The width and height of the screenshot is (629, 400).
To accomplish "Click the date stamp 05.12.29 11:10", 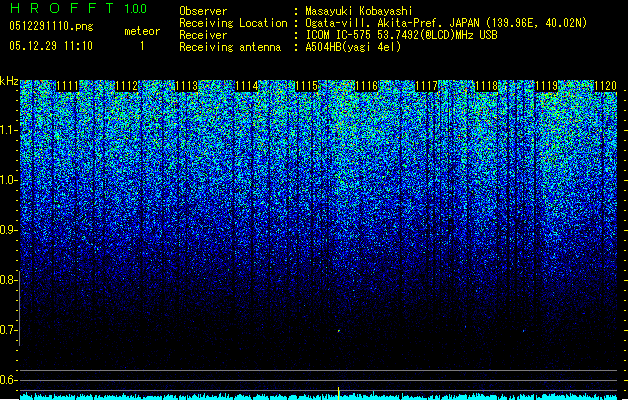I will pyautogui.click(x=51, y=46).
